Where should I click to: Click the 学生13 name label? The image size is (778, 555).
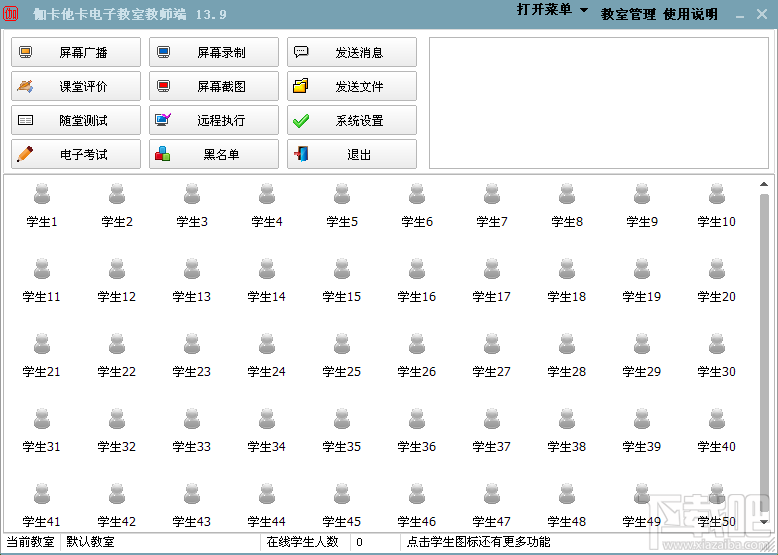[x=192, y=297]
